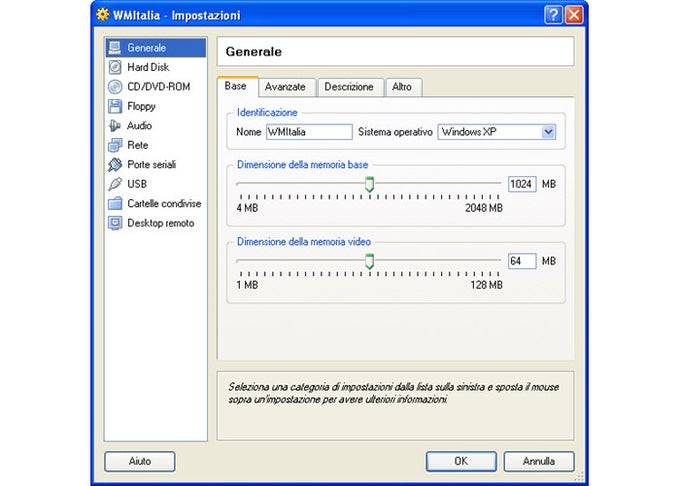Close the Impostazioni dialog window

point(574,15)
